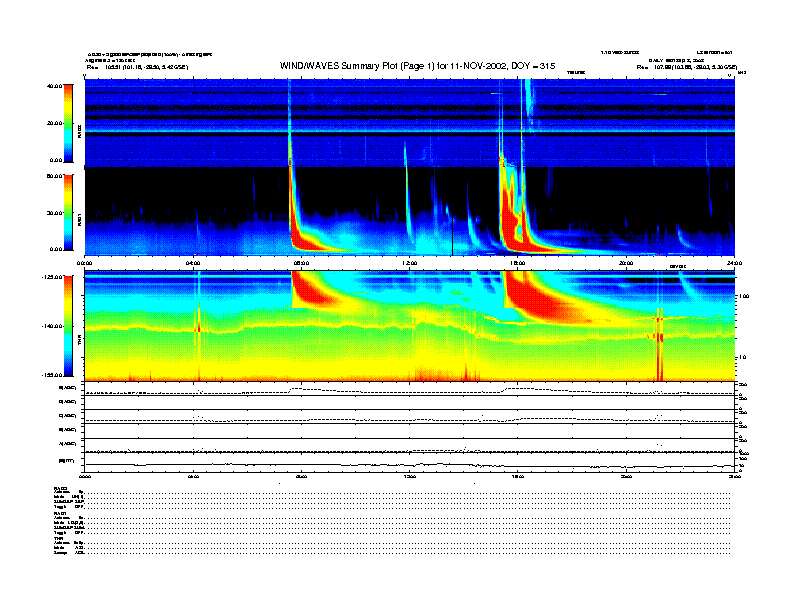
Task: Click the RAD2 color scale bar
Action: point(68,124)
